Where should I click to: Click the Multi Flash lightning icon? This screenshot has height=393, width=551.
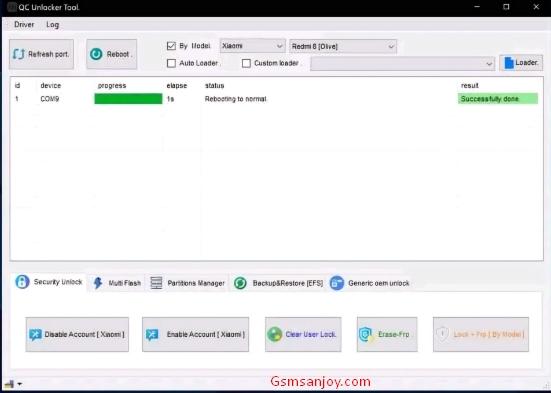tap(98, 283)
